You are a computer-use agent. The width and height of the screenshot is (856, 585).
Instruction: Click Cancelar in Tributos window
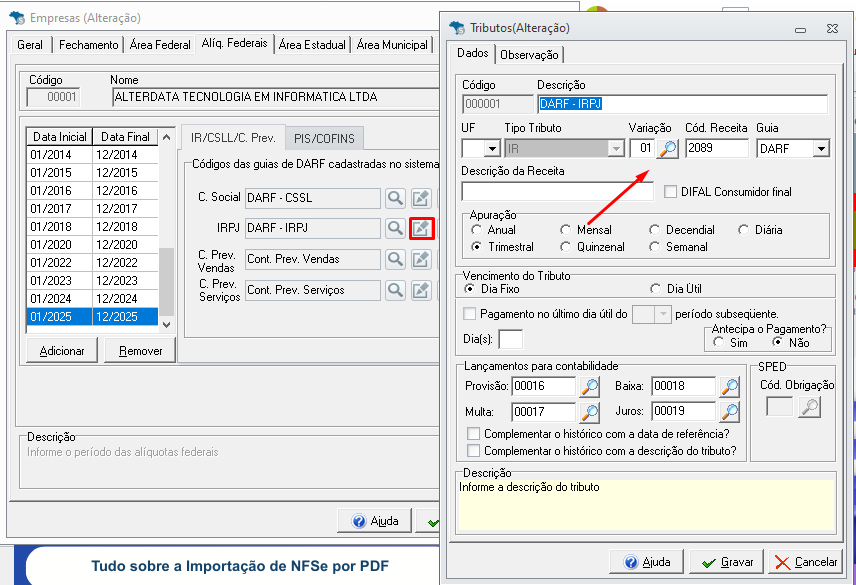pyautogui.click(x=805, y=562)
